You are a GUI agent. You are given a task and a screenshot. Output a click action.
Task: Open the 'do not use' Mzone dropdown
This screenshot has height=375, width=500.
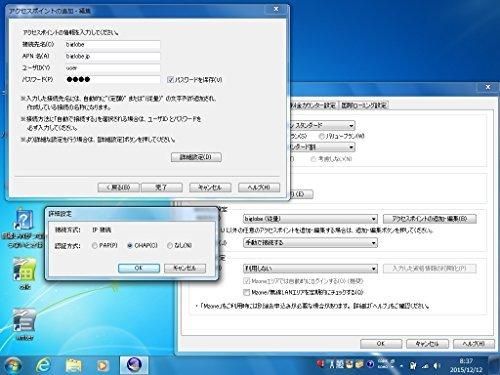tap(310, 268)
